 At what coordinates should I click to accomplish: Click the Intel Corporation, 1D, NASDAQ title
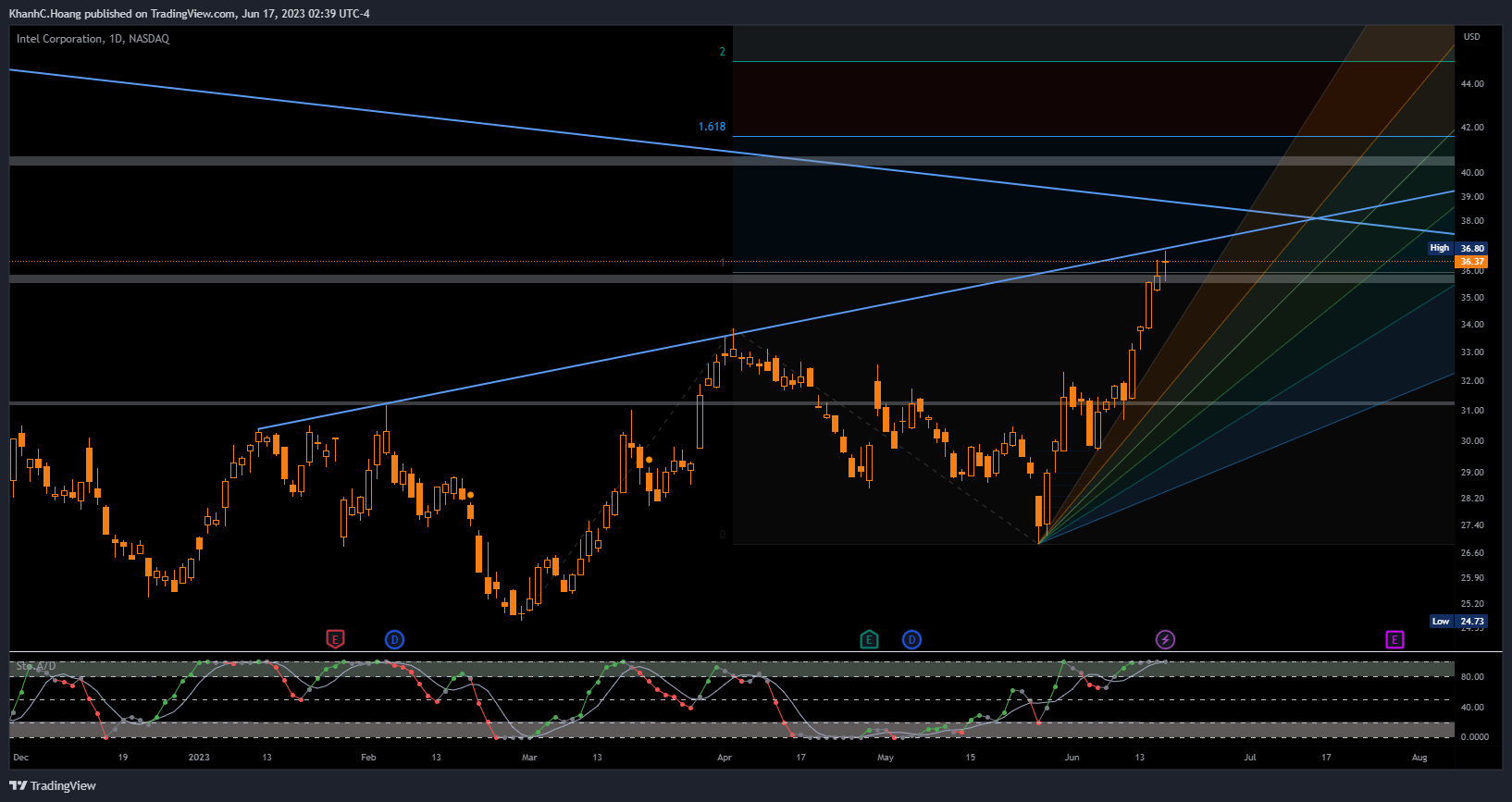click(x=93, y=39)
